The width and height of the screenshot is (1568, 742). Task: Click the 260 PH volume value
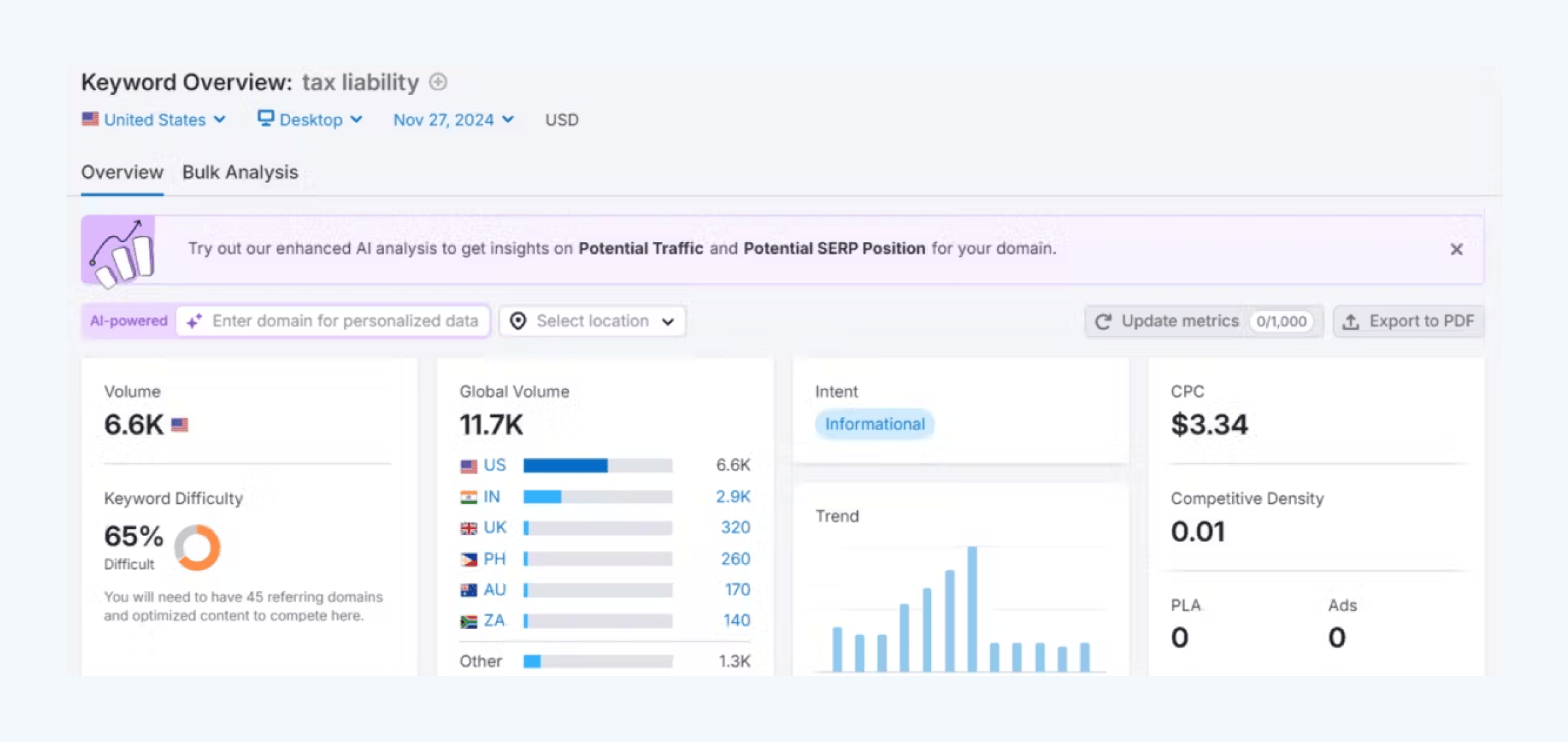click(736, 559)
